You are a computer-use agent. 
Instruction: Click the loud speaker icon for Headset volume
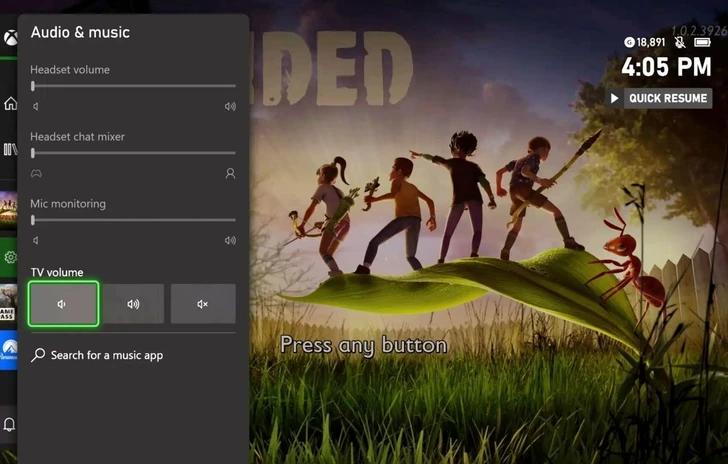click(x=230, y=106)
